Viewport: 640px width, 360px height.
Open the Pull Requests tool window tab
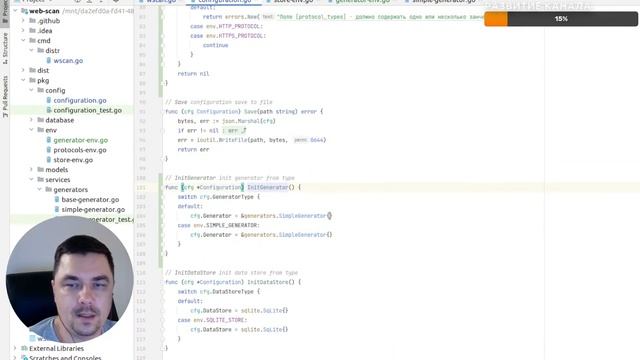tap(5, 96)
